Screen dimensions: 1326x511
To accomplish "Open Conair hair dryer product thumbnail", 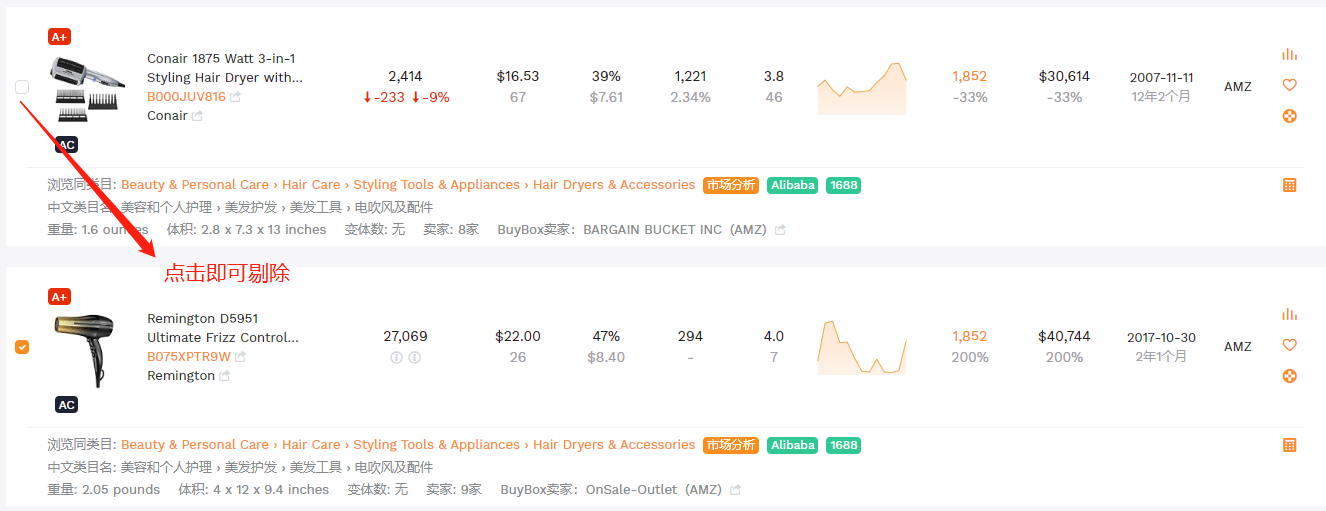I will (88, 90).
